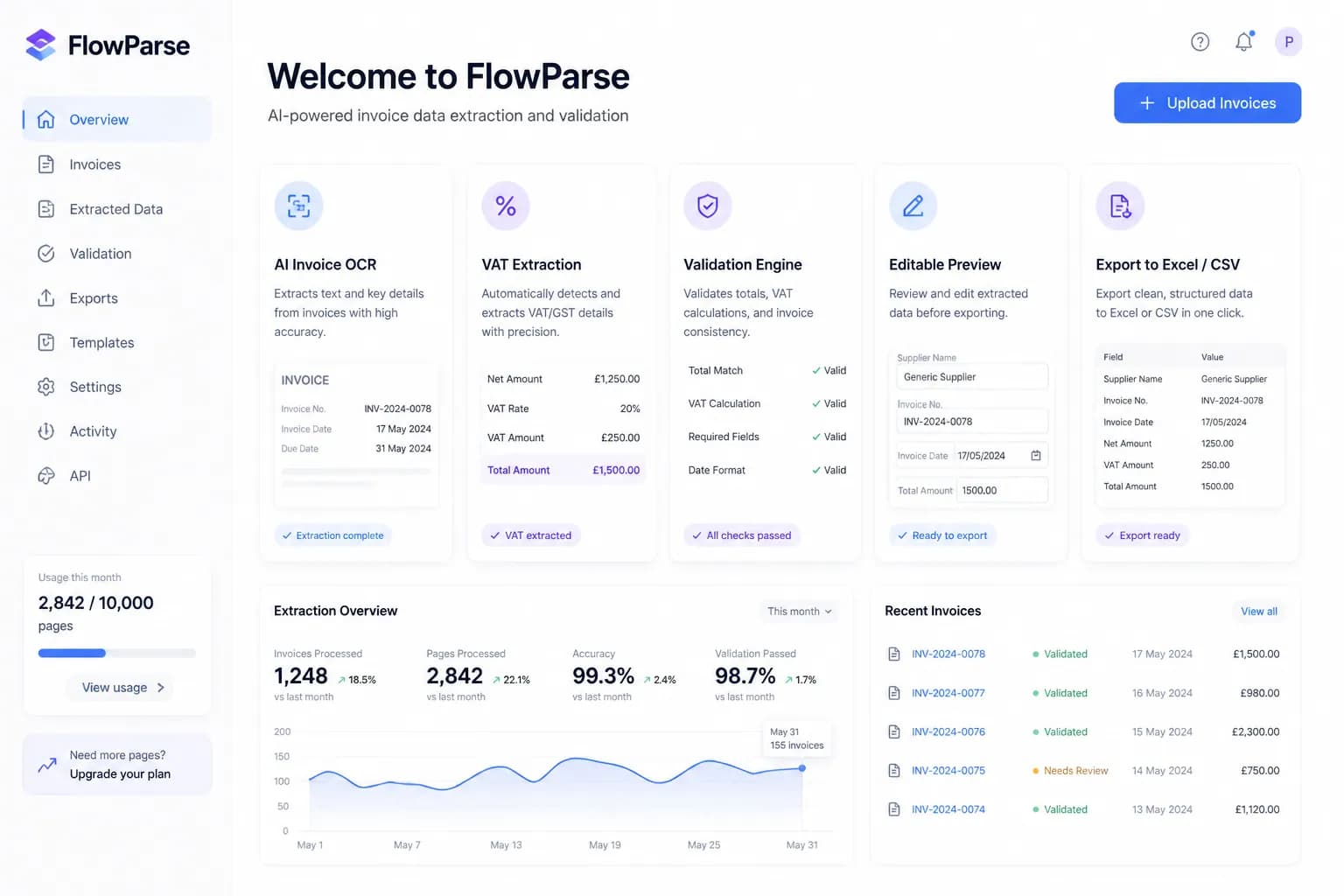Click the Activity sidebar icon
The width and height of the screenshot is (1344, 896).
(46, 431)
